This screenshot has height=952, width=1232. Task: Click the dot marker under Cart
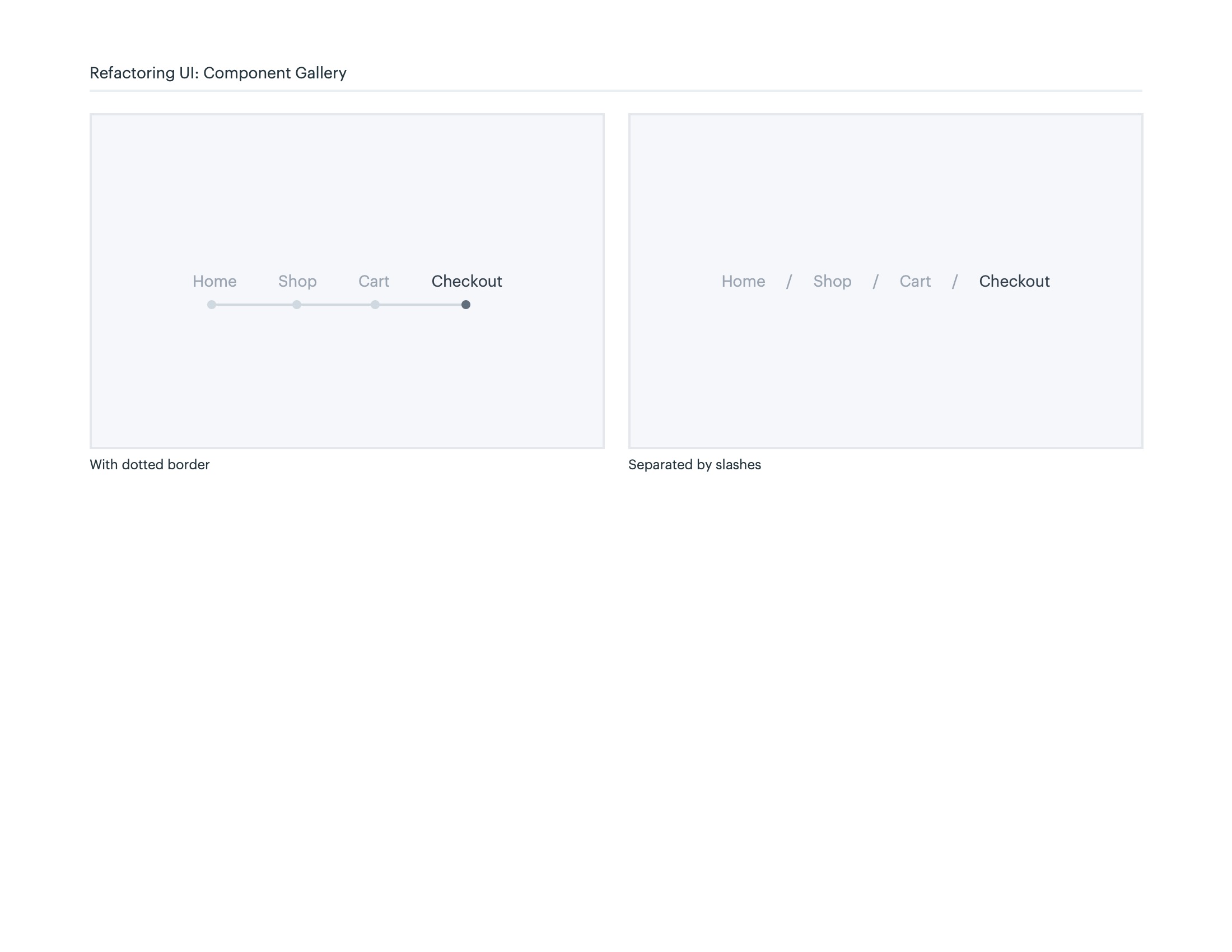(x=375, y=305)
